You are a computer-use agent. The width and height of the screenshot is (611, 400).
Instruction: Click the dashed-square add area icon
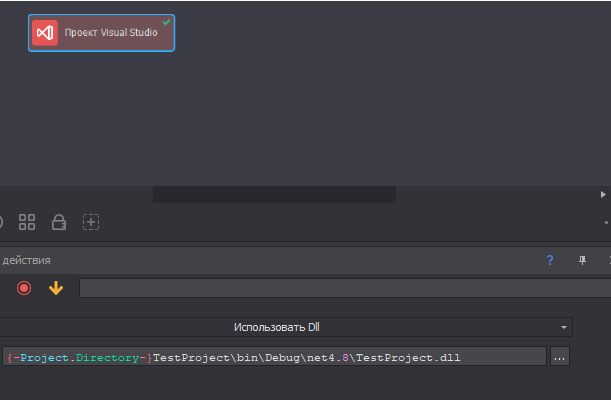91,222
